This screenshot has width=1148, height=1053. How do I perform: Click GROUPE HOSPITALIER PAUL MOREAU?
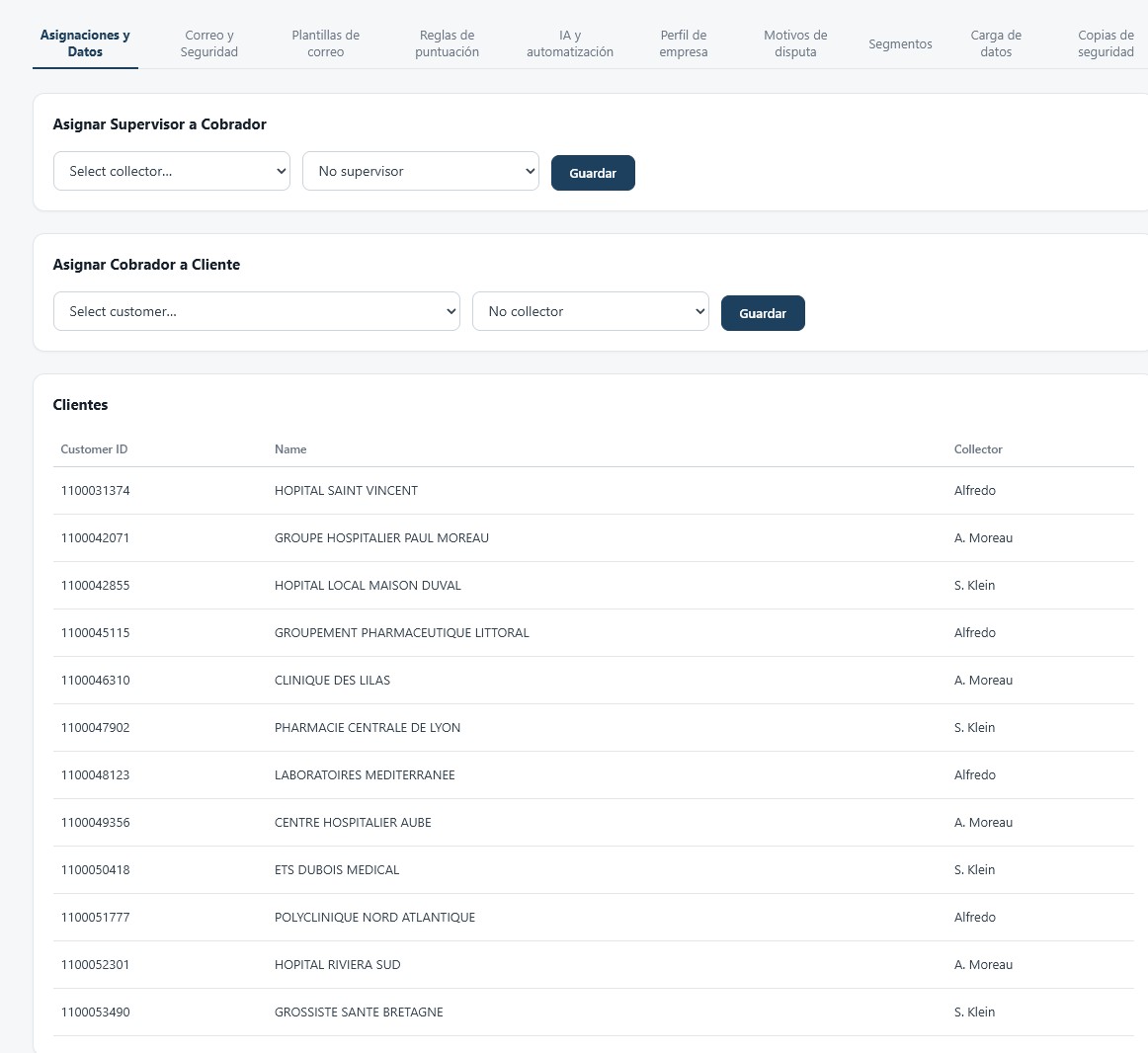coord(381,537)
